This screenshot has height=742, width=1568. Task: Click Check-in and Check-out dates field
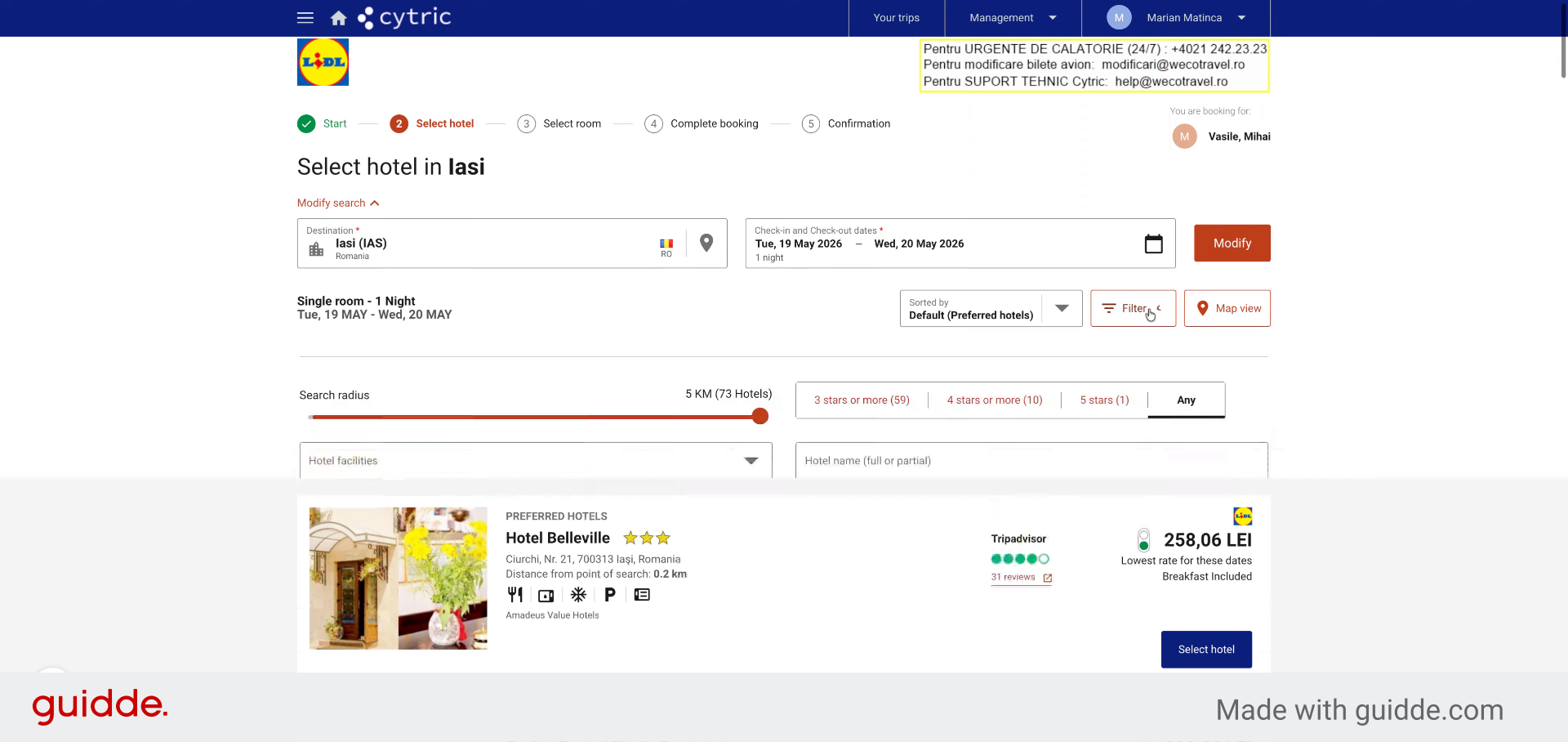[960, 244]
